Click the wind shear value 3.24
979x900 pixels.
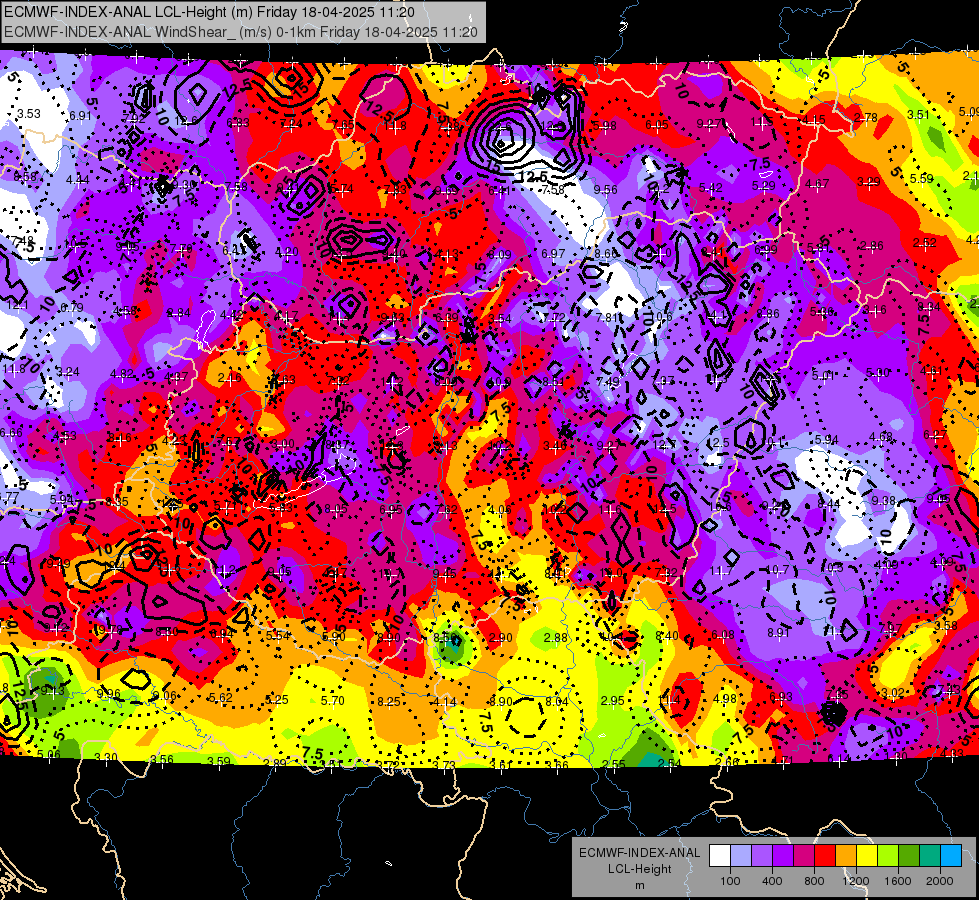(x=67, y=372)
